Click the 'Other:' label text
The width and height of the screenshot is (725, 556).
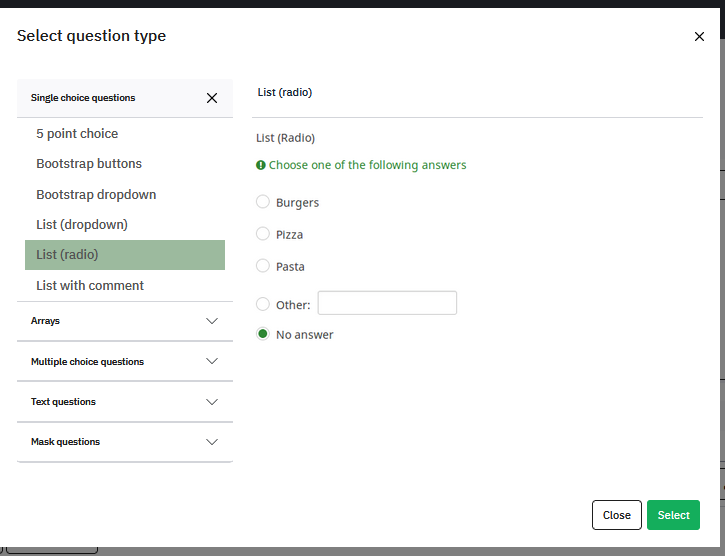(x=293, y=305)
